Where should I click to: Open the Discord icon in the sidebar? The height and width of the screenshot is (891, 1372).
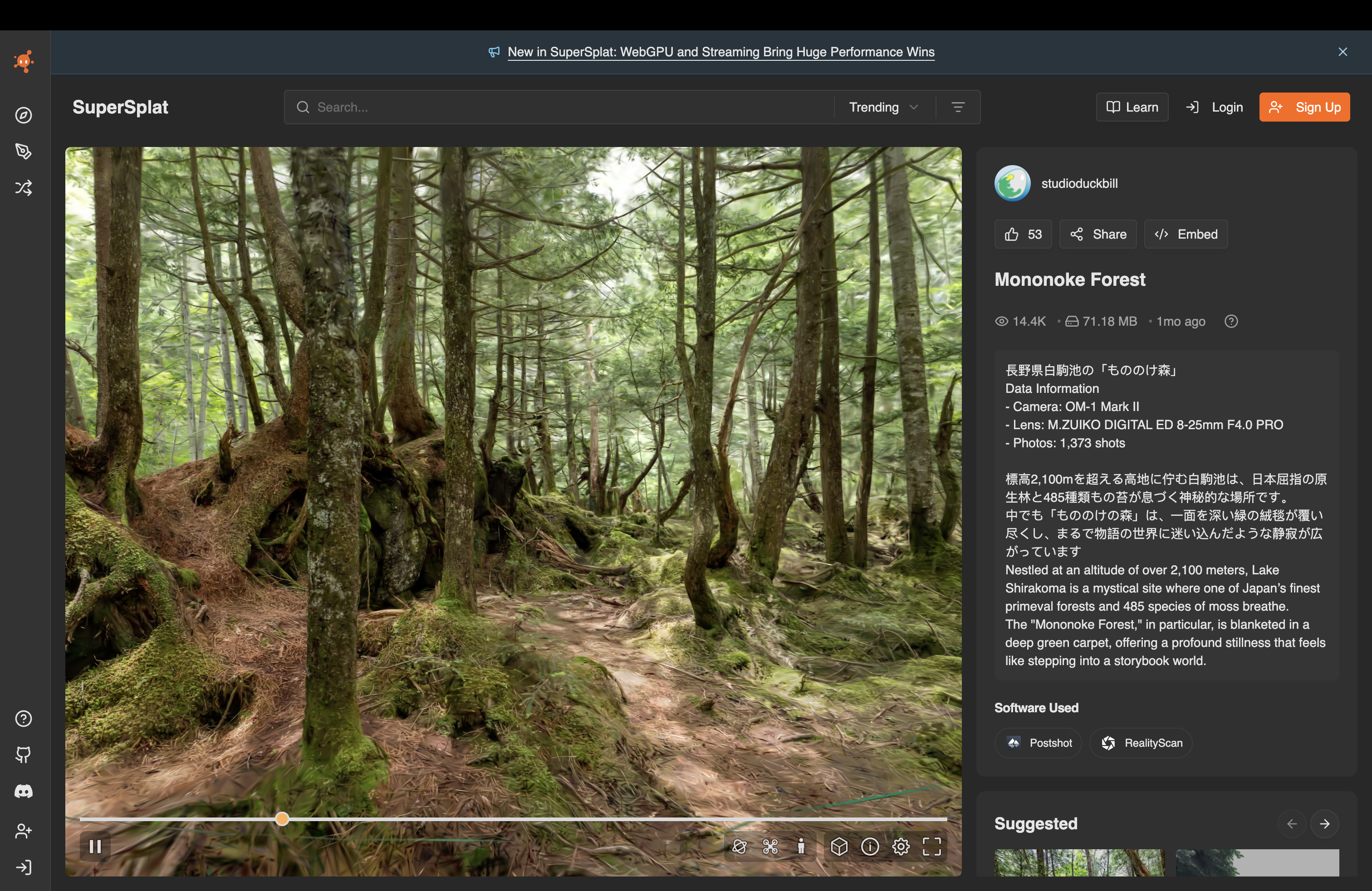click(x=24, y=791)
